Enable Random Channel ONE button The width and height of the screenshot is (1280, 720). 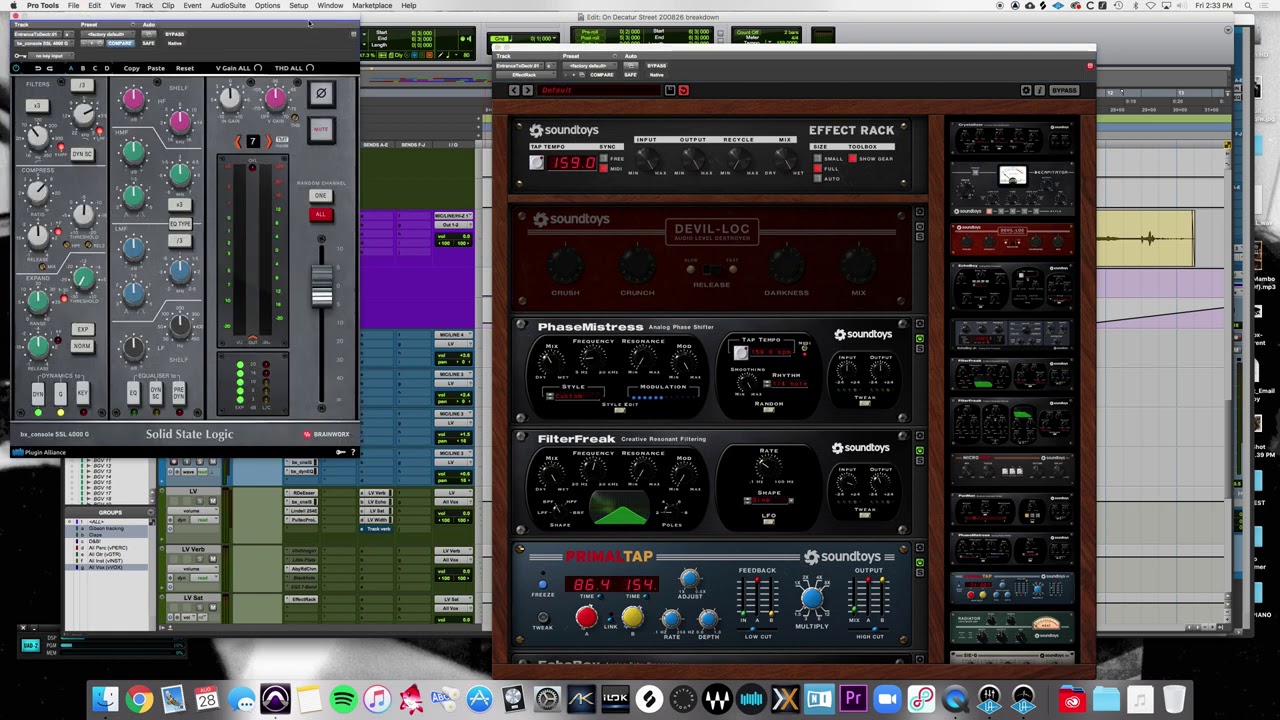pos(320,195)
